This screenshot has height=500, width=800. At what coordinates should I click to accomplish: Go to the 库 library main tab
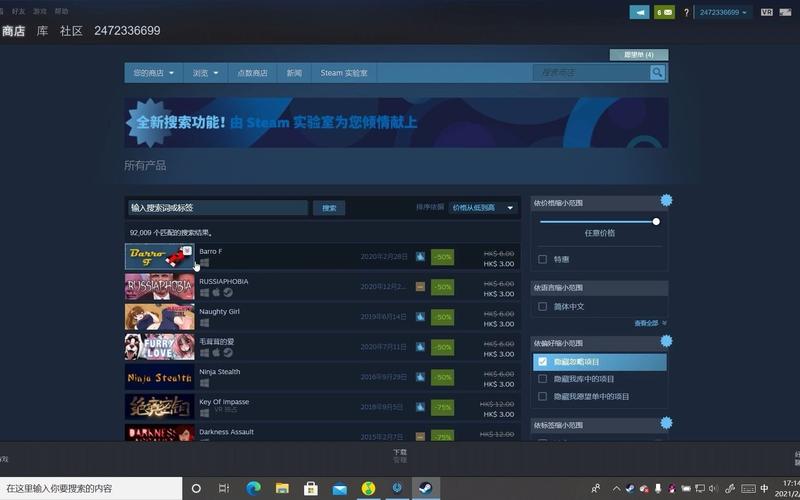[42, 31]
